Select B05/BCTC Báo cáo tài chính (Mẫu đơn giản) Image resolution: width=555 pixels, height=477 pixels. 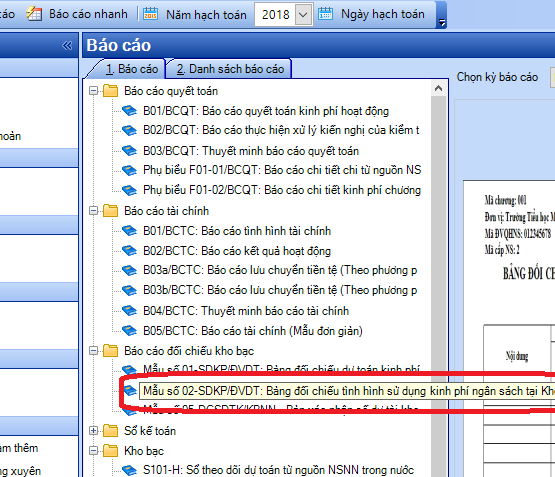point(253,331)
